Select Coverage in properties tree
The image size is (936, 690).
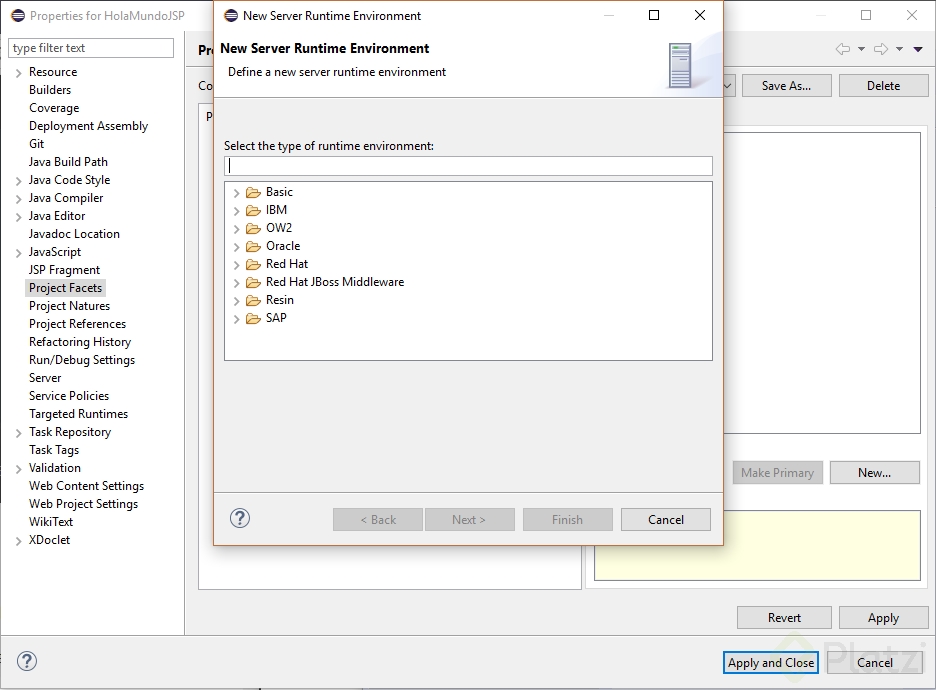pyautogui.click(x=54, y=107)
